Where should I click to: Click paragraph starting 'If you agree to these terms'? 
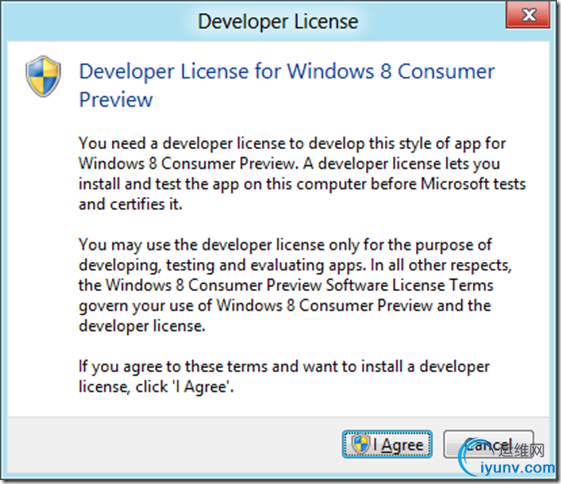[284, 376]
